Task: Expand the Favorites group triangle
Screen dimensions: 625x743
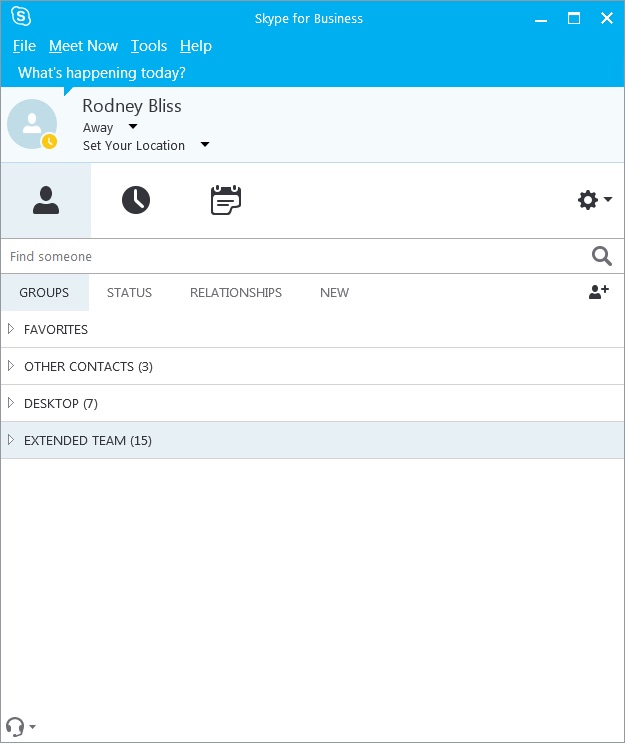Action: click(11, 329)
